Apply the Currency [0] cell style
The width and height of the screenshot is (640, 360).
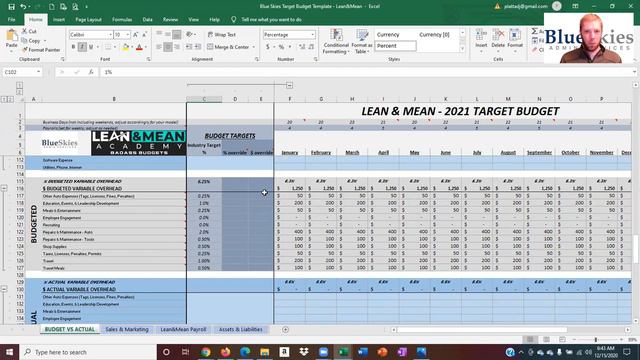(x=438, y=35)
